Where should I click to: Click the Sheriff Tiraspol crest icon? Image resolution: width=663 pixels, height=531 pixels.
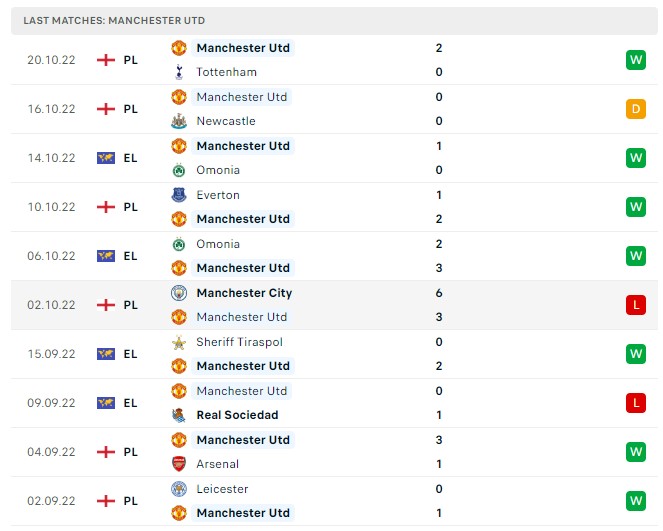(179, 342)
